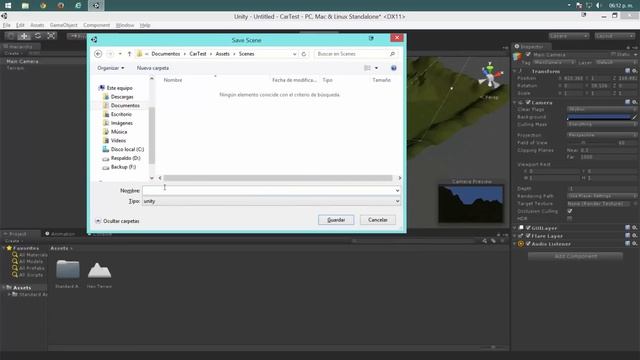The height and width of the screenshot is (360, 640).
Task: Go up one folder level
Action: 129,54
